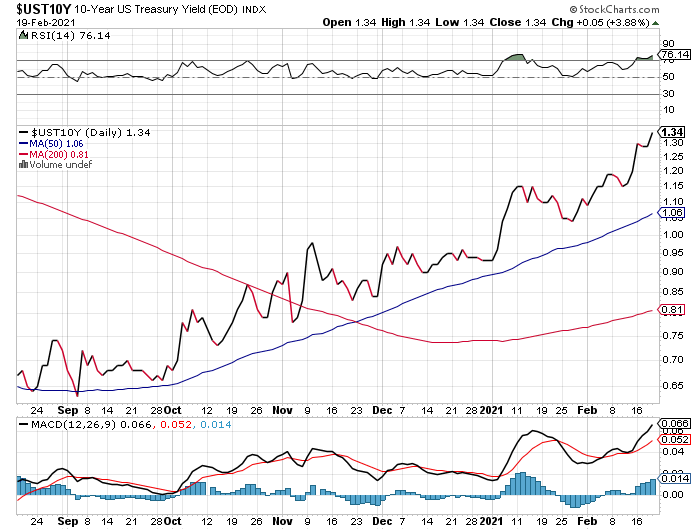Click the Volume undef legend icon
The width and height of the screenshot is (700, 530).
click(22, 165)
